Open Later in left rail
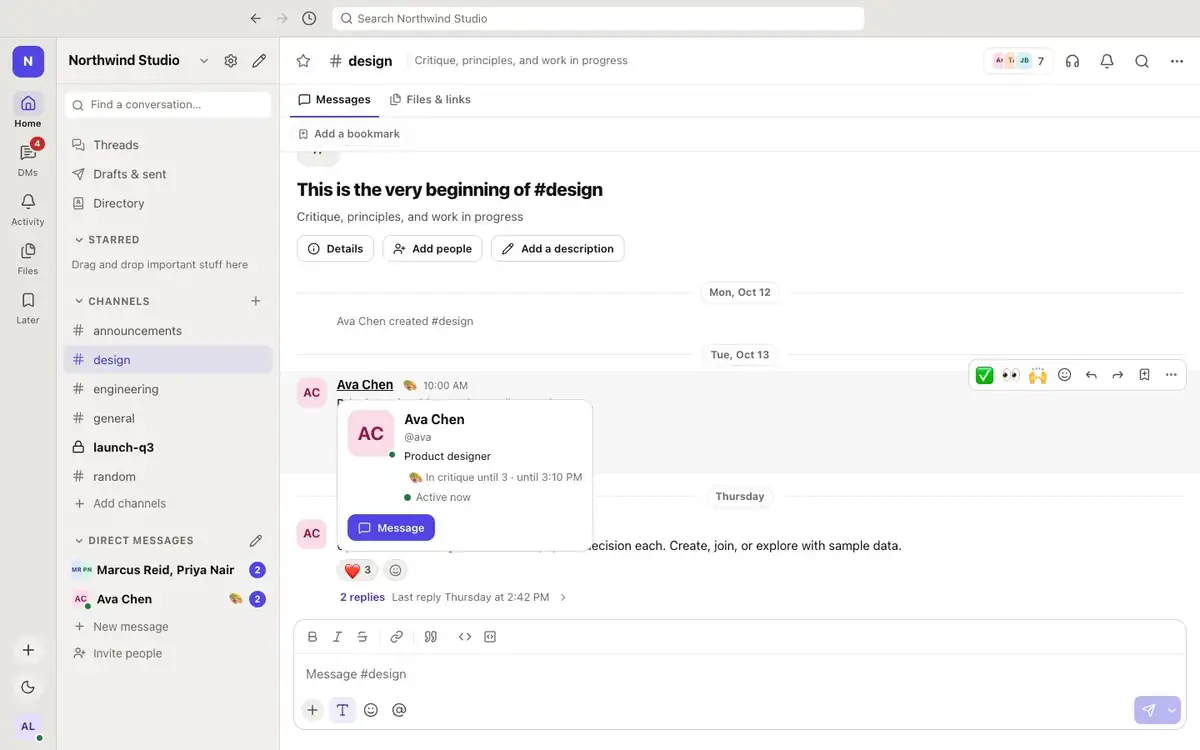Viewport: 1200px width, 750px height. coord(28,307)
